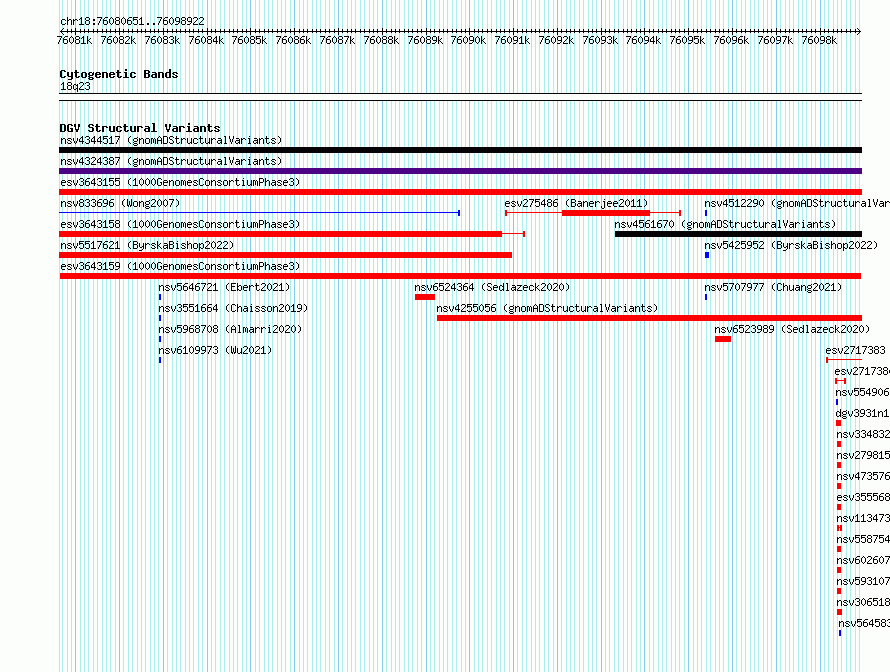Open the nsv113473 variant label
The width and height of the screenshot is (890, 672).
coord(863,518)
